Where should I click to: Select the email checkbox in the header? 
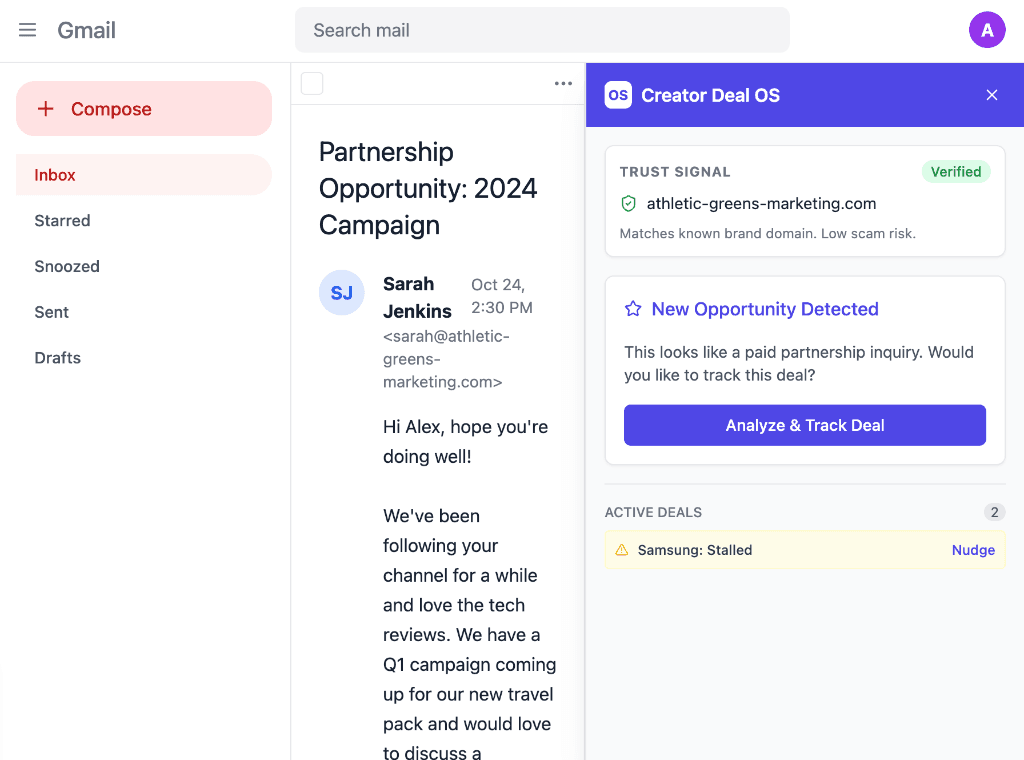coord(312,84)
